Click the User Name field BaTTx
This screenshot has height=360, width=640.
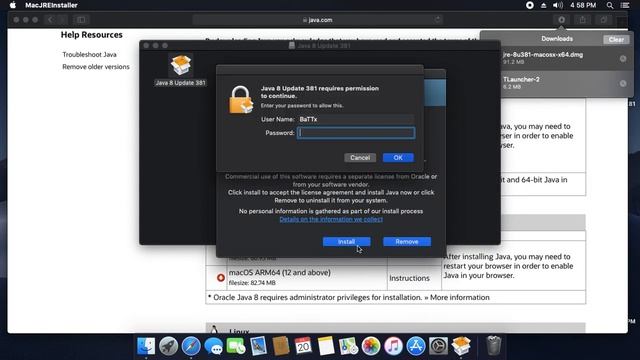click(x=356, y=119)
